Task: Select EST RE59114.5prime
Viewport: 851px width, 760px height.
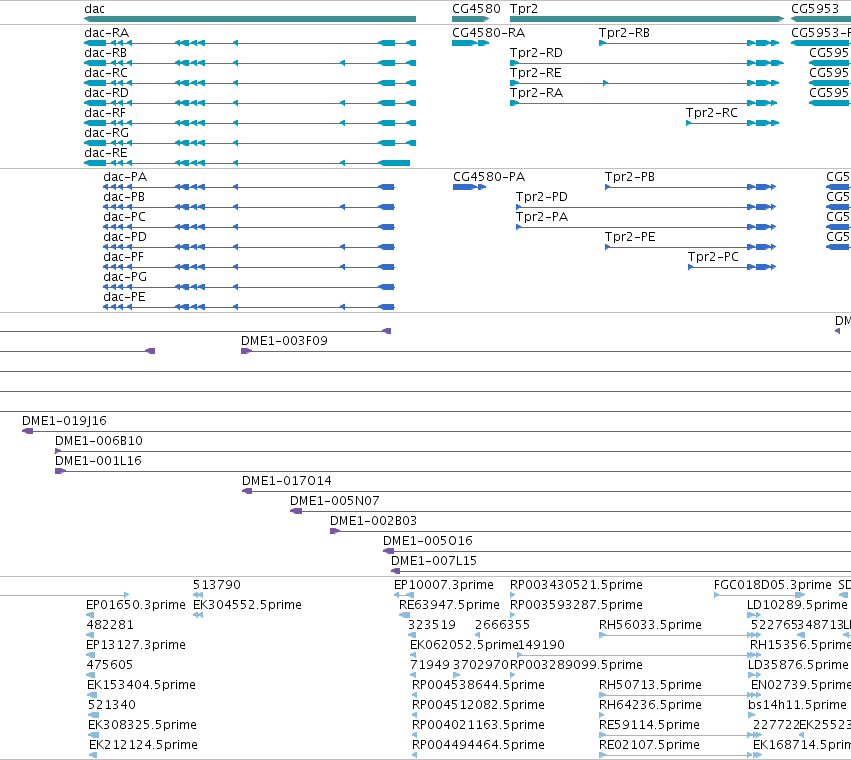Action: (x=649, y=725)
